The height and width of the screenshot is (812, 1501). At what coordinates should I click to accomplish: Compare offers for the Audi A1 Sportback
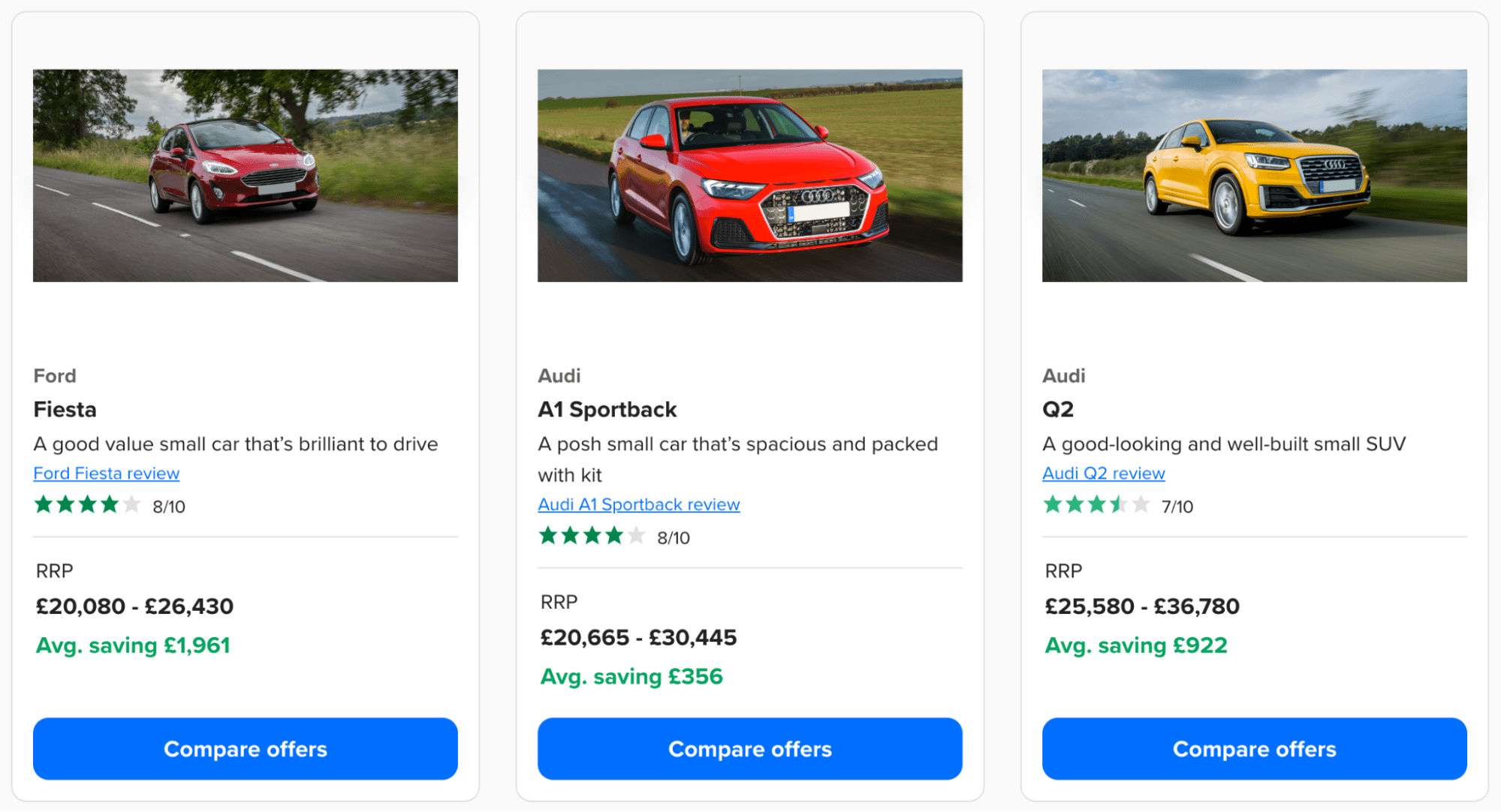coord(749,748)
